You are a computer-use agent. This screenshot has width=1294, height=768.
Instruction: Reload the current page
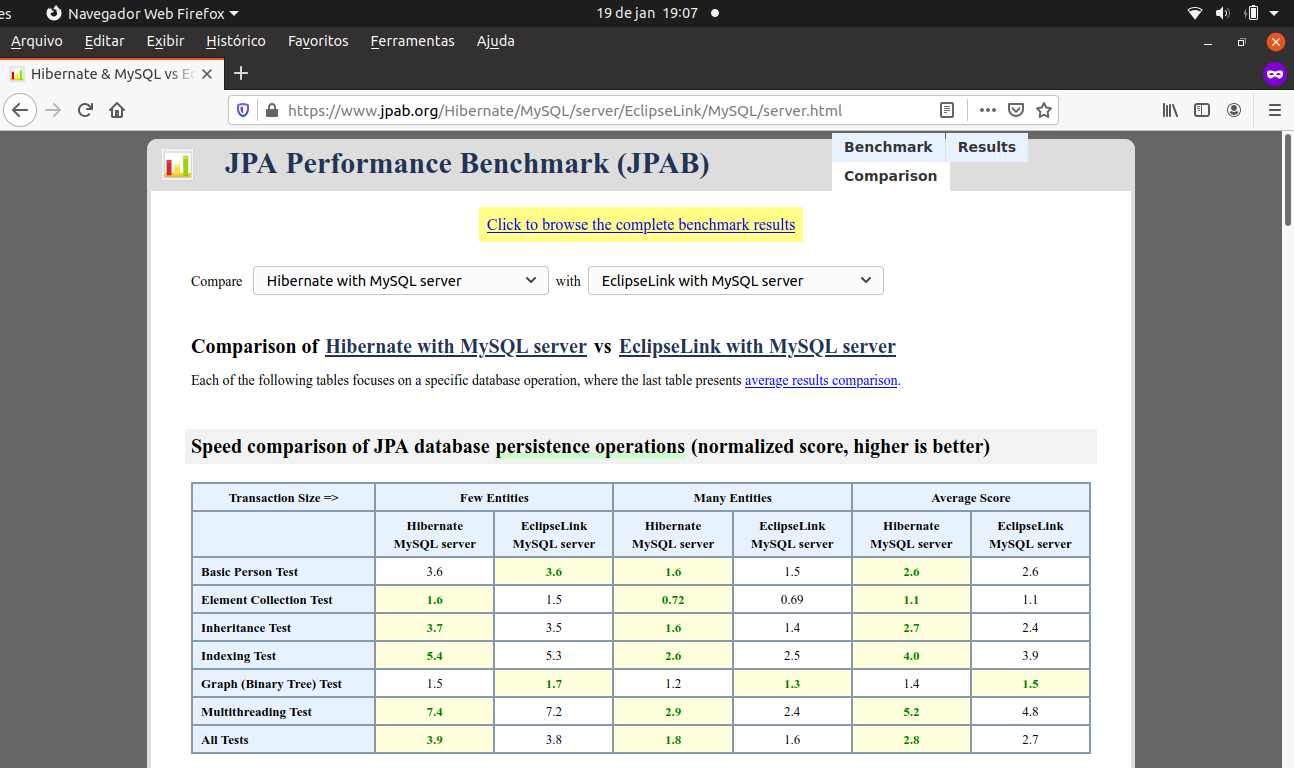86,110
